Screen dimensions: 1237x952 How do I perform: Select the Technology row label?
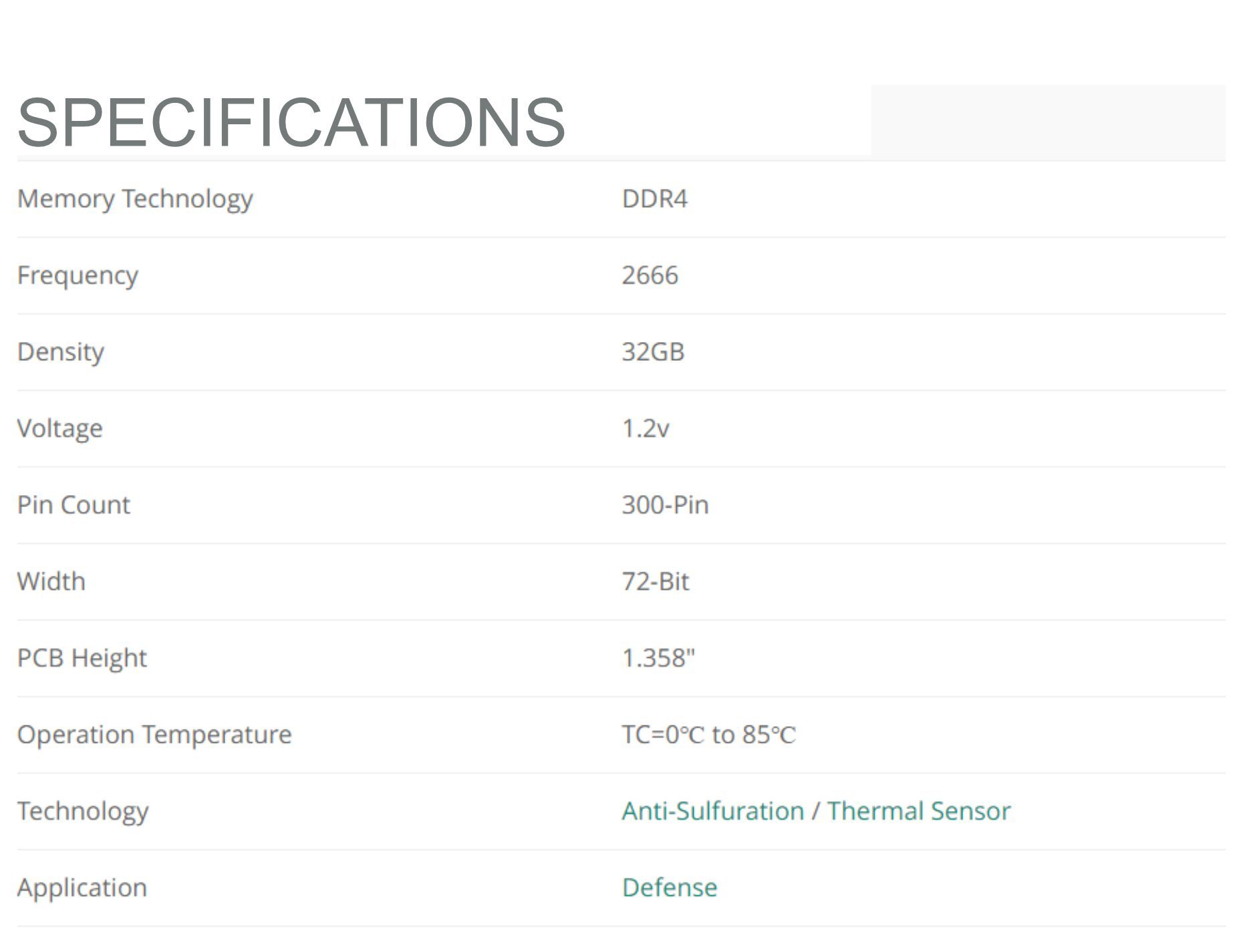(83, 812)
